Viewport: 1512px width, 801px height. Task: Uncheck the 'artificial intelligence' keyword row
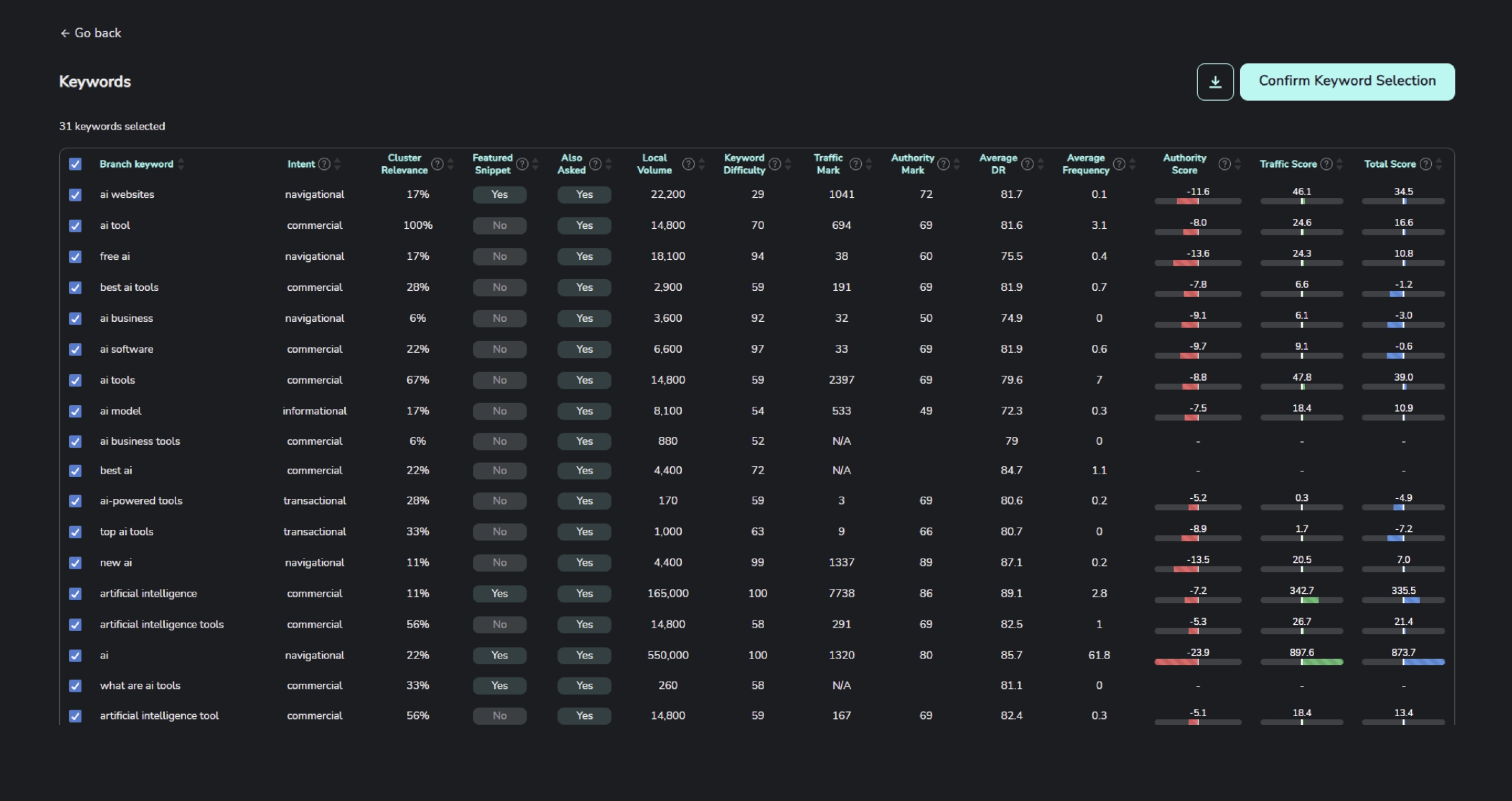pos(75,594)
